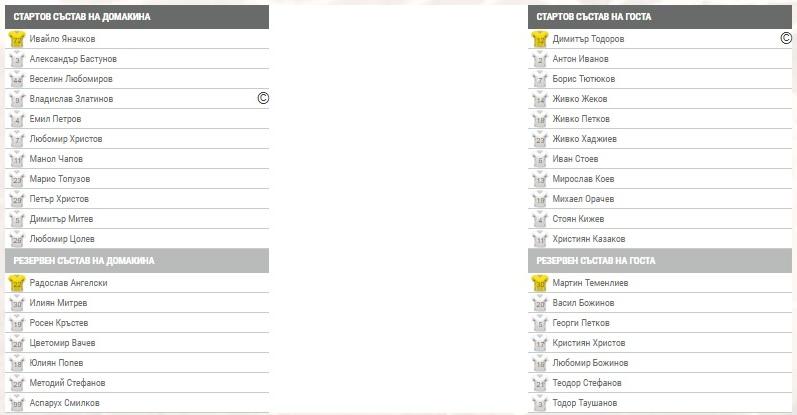797x415 pixels.
Task: Open substitute Цветомир Вачев's name link
Action: [x=62, y=343]
